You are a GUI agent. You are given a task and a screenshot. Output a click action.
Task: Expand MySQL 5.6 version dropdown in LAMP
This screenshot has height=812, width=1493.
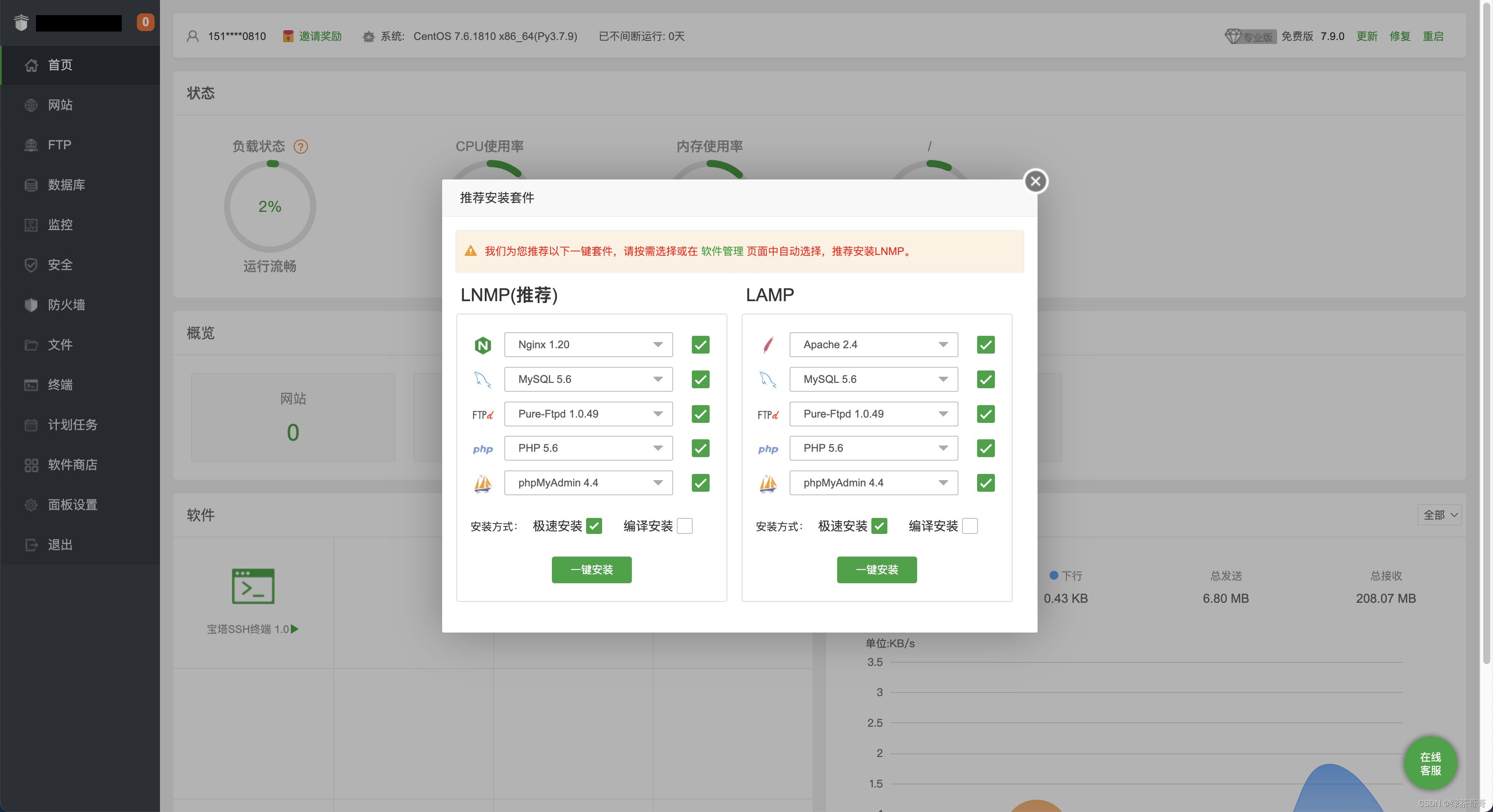873,380
